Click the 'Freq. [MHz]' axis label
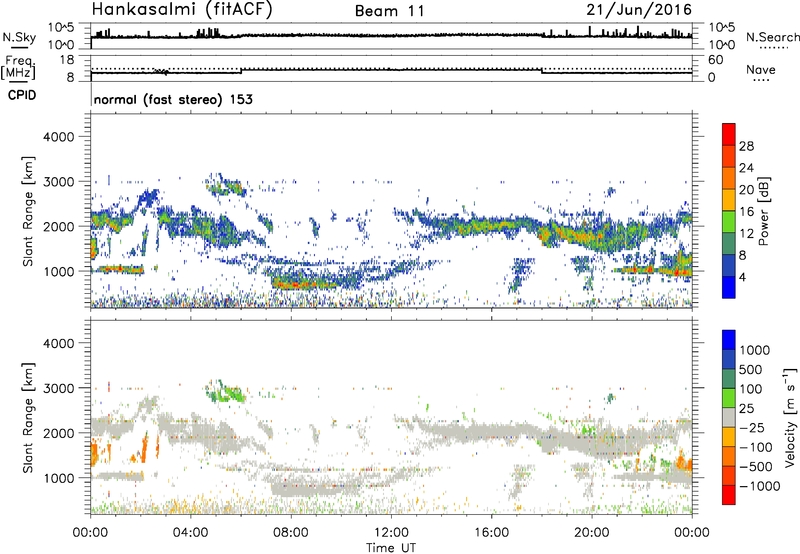Image resolution: width=800 pixels, height=554 pixels. click(18, 68)
